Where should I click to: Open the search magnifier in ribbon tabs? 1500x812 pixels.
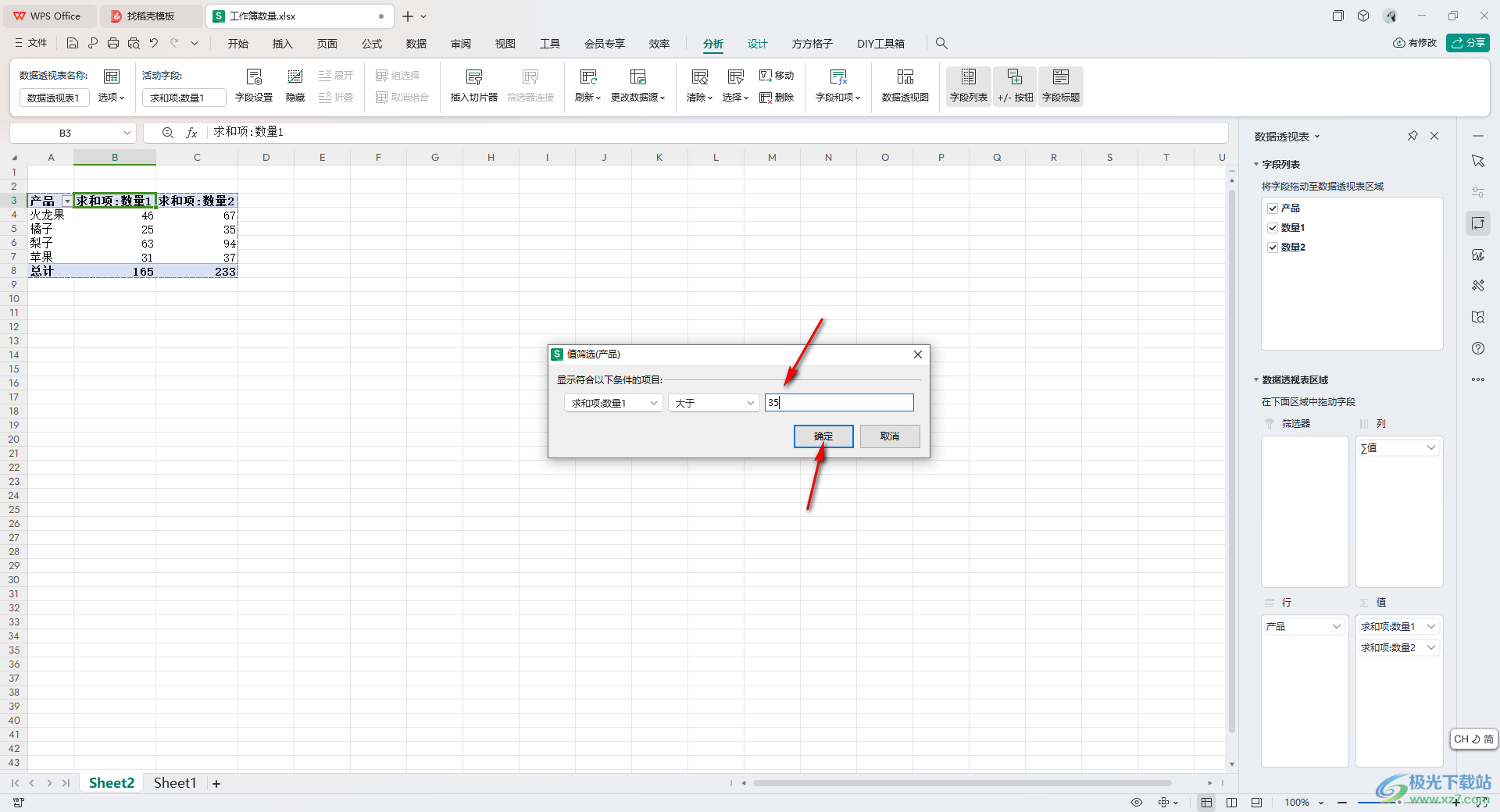coord(941,44)
